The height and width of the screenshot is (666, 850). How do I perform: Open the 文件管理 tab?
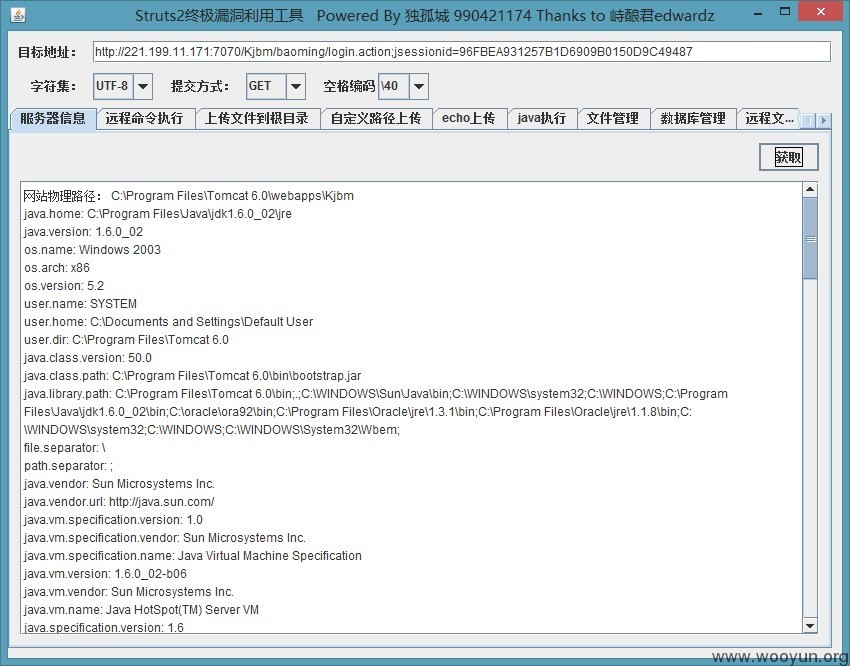(613, 118)
